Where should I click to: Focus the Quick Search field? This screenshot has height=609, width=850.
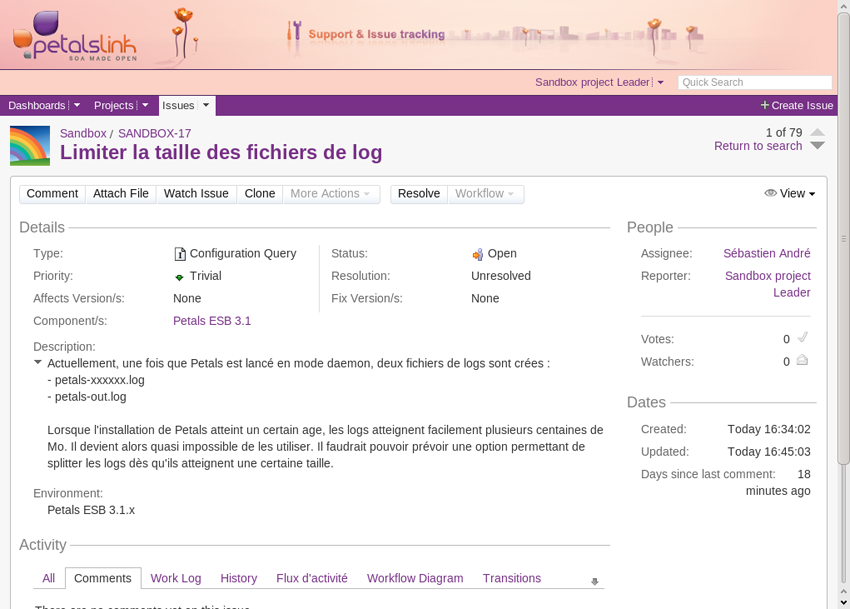(x=754, y=83)
